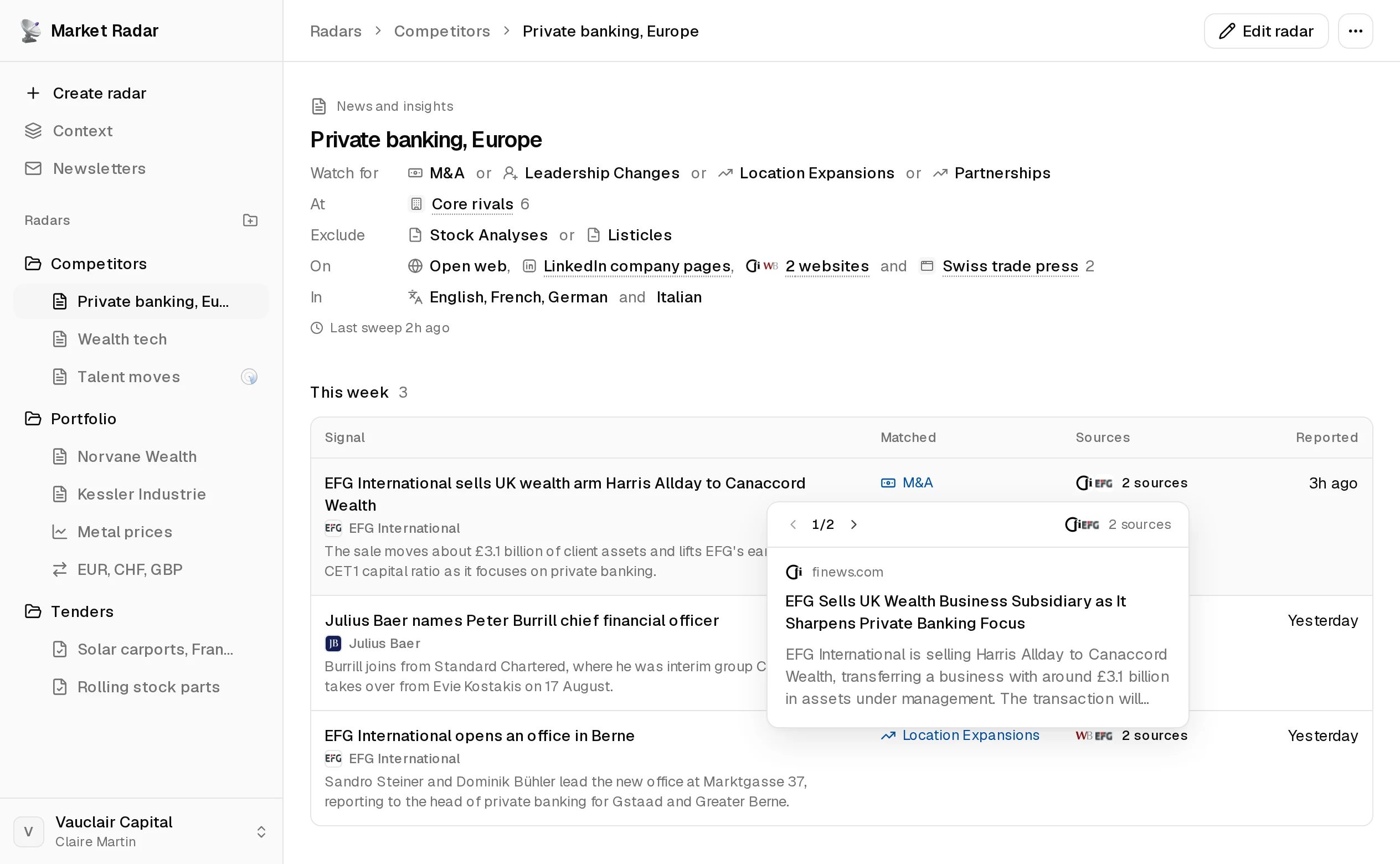Screen dimensions: 1400x864
Task: Click the Newsletters envelope icon
Action: 33,168
